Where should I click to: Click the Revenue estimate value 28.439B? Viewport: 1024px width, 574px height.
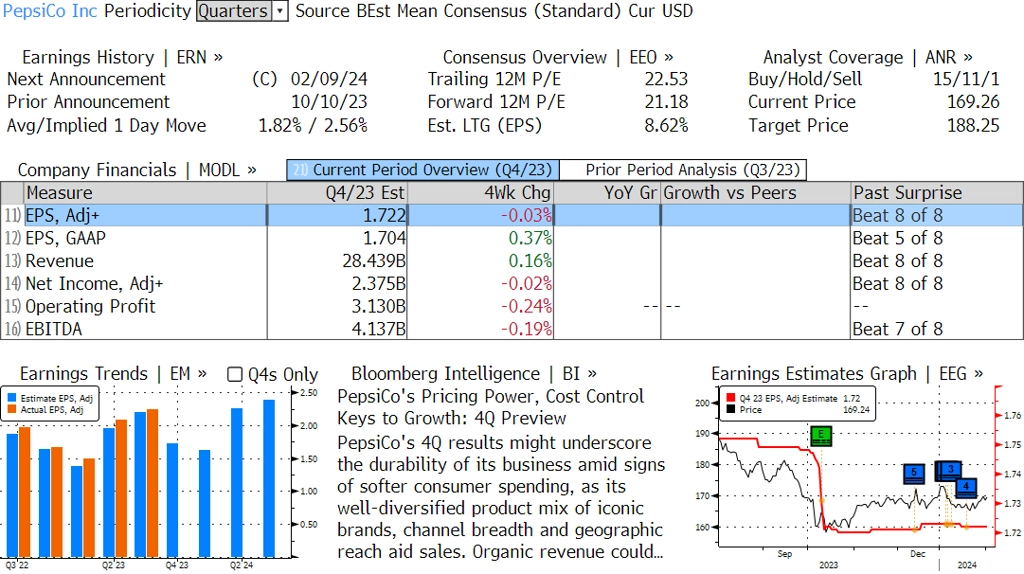[x=374, y=261]
